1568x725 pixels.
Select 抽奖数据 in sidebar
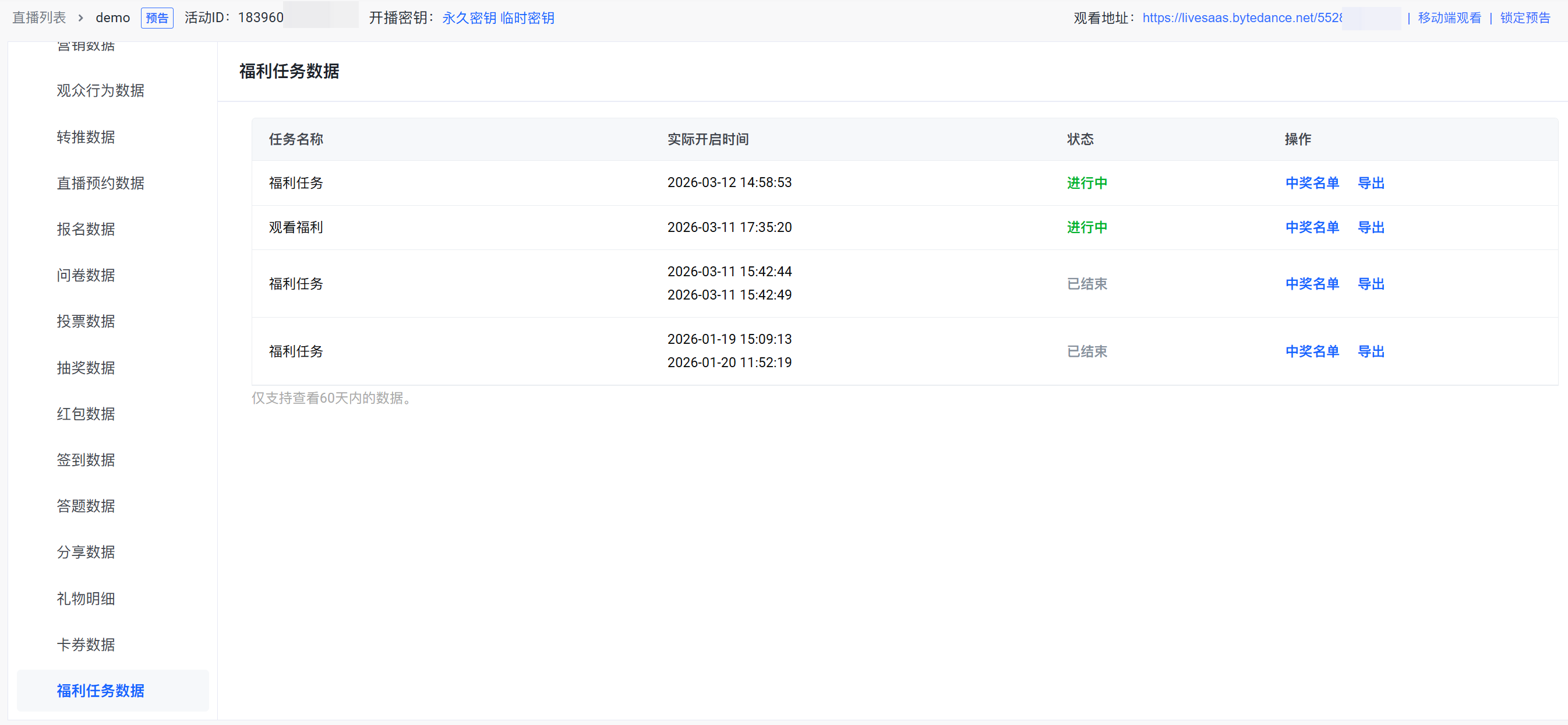click(86, 367)
